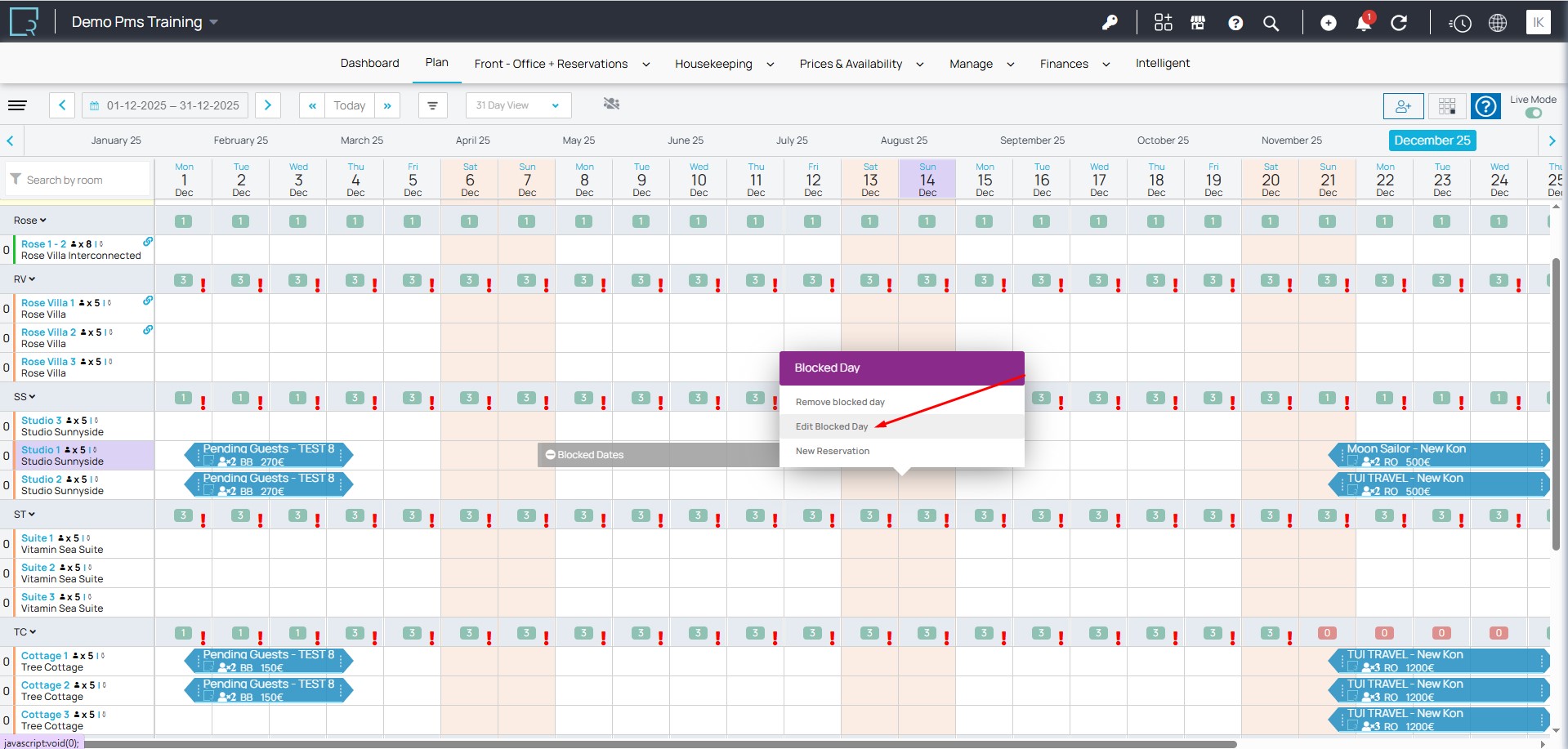The image size is (1568, 749).
Task: Click the filter lines icon button
Action: pos(432,105)
